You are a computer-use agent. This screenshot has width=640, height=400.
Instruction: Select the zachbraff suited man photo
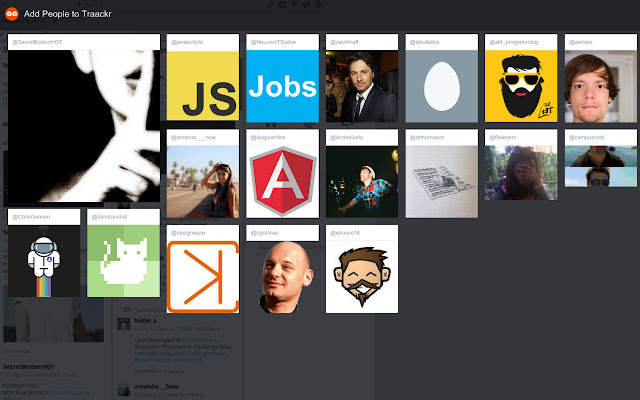[x=362, y=86]
